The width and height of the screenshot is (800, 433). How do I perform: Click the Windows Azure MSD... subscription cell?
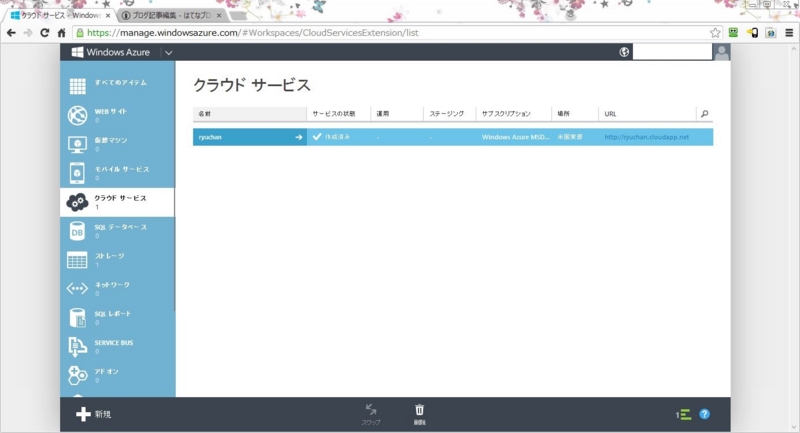[515, 137]
